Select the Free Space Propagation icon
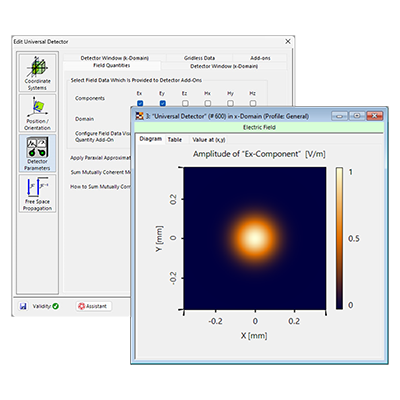This screenshot has width=400, height=400. tap(37, 193)
